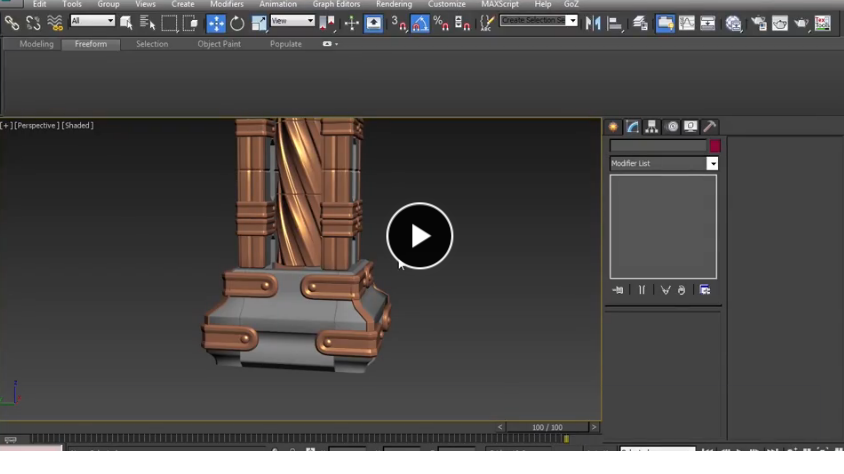844x474 pixels.
Task: Open the selection filter All dropdown
Action: 93,20
